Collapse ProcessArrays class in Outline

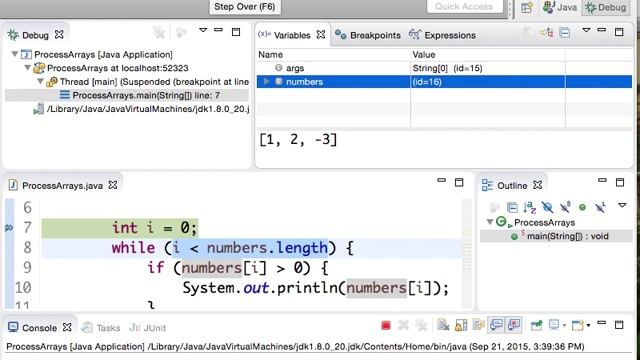pyautogui.click(x=490, y=222)
